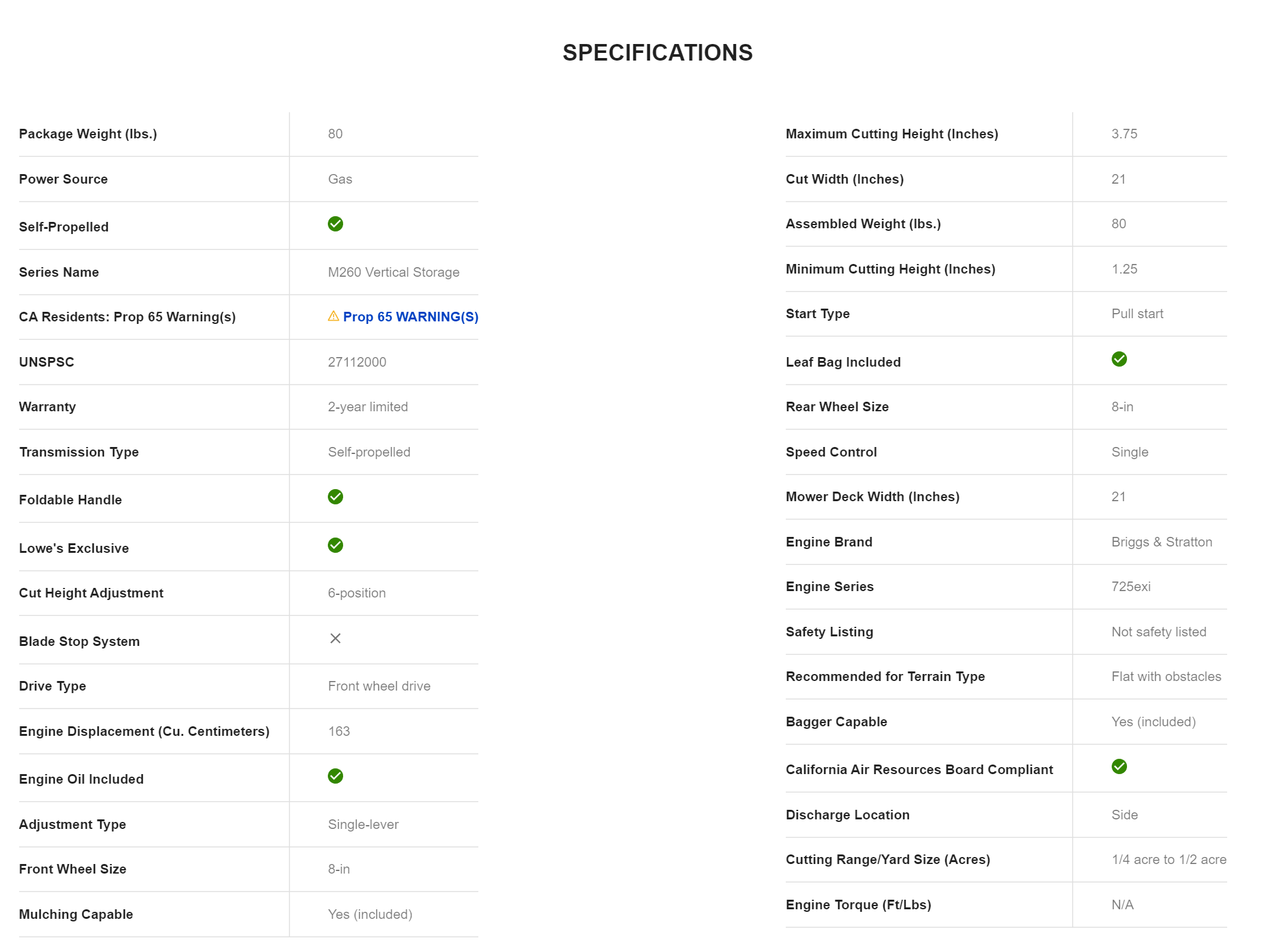
Task: Click the Recommended for Terrain Type label
Action: 885,677
